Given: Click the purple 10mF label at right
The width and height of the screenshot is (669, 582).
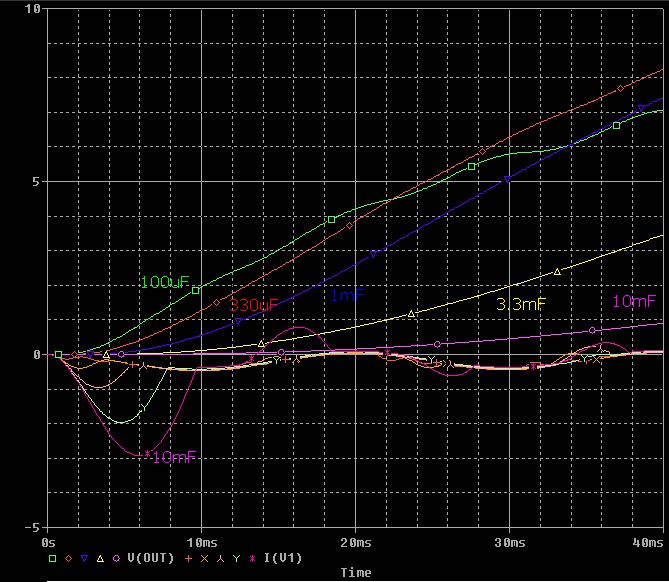Looking at the screenshot, I should (x=634, y=302).
